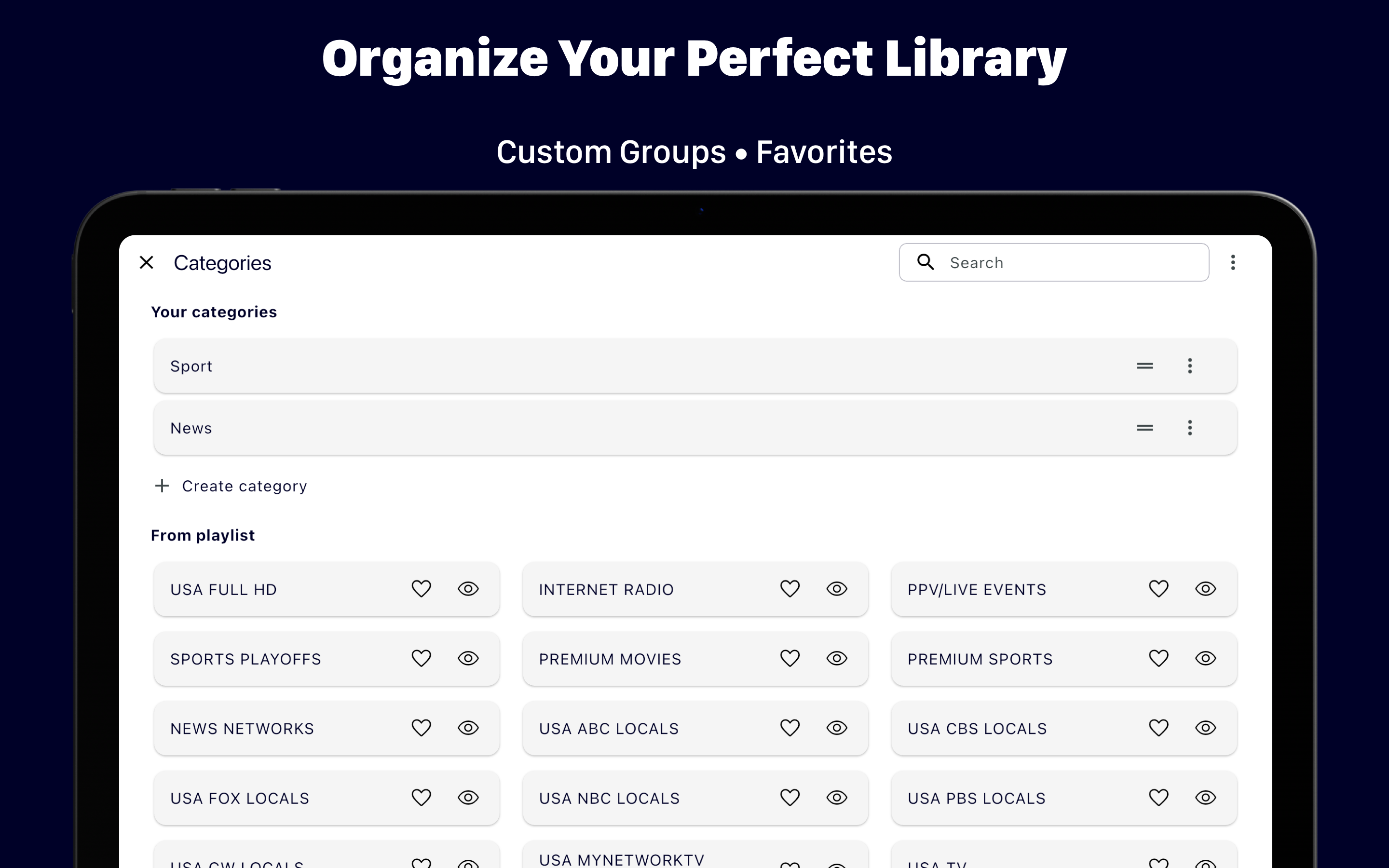
Task: Favorite USA CBS LOCALS
Action: 1159,728
